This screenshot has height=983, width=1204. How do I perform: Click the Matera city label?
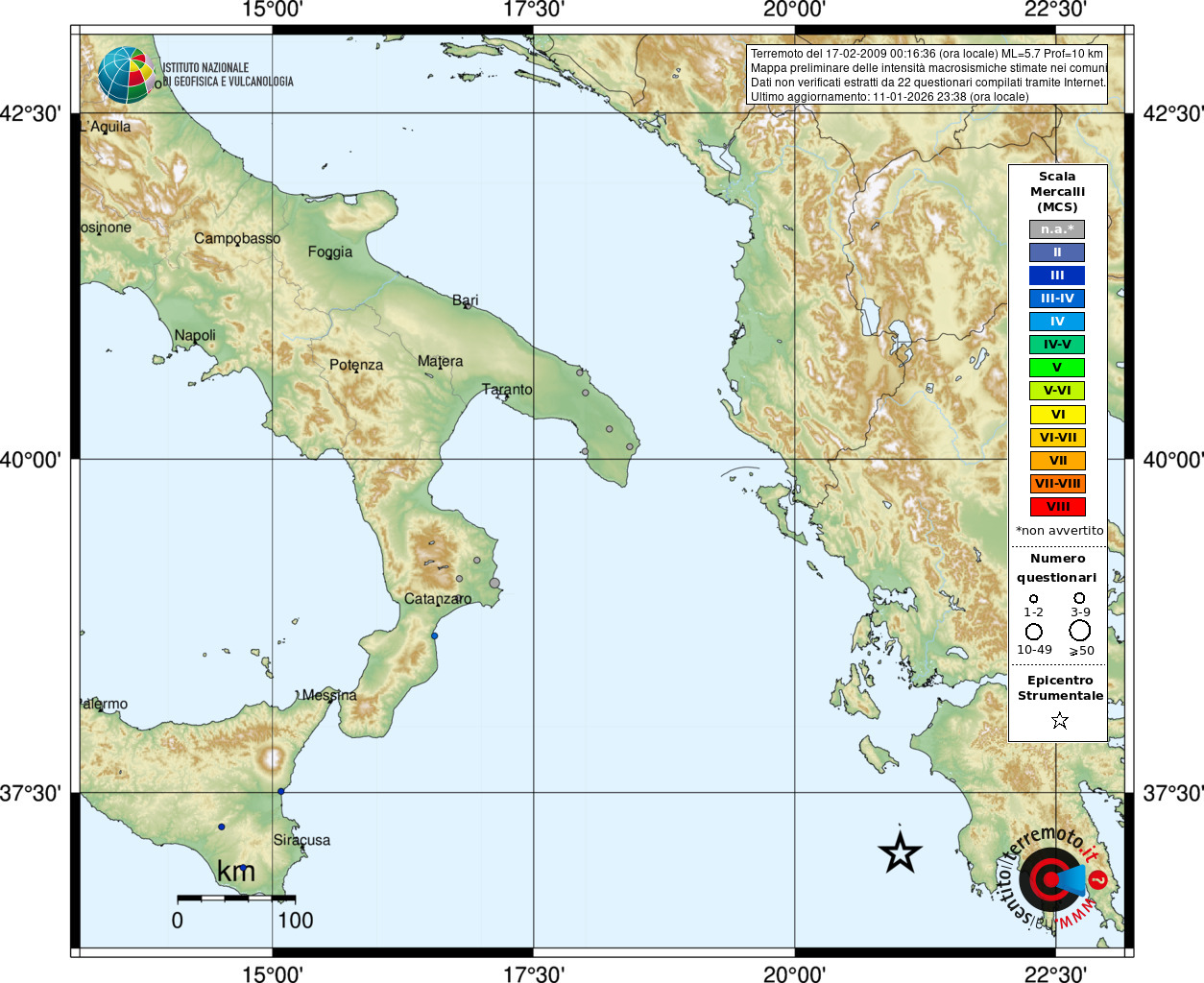click(441, 362)
